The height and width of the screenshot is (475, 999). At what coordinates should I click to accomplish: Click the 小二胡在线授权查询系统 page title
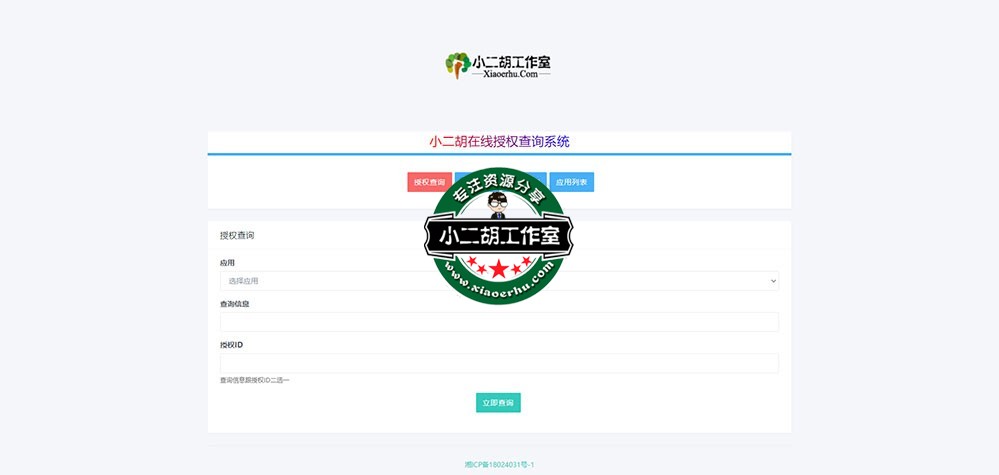click(x=499, y=142)
